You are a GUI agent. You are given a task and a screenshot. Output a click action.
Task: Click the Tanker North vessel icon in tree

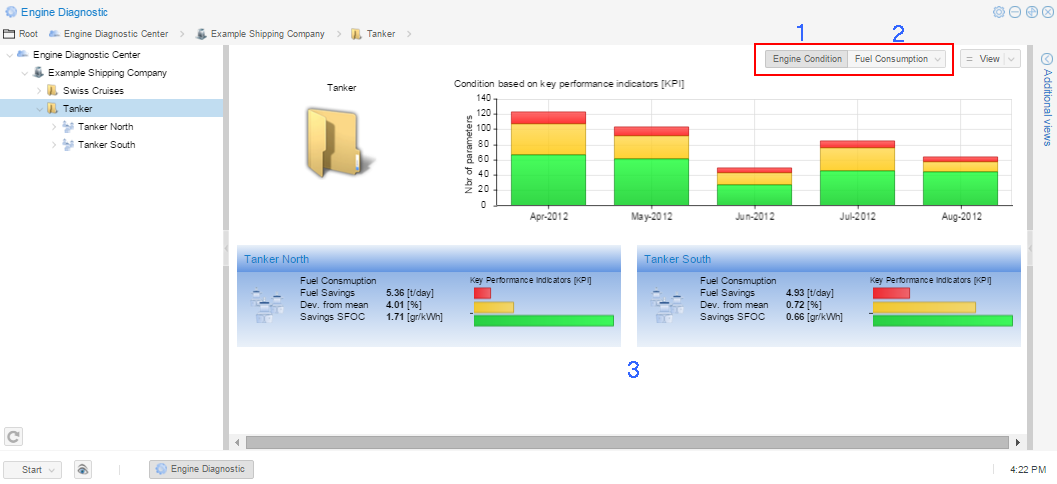[x=67, y=127]
